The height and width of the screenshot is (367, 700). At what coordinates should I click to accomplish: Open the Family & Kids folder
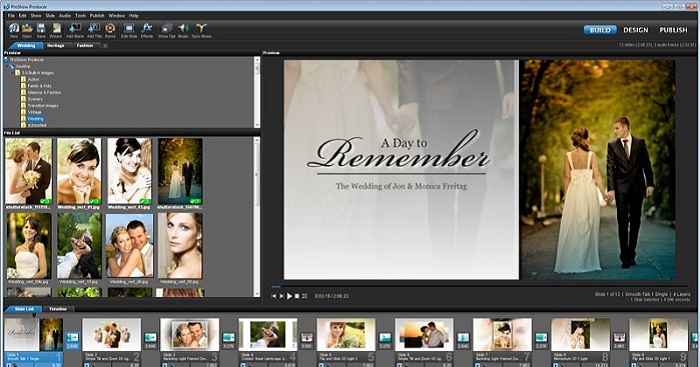click(x=39, y=86)
